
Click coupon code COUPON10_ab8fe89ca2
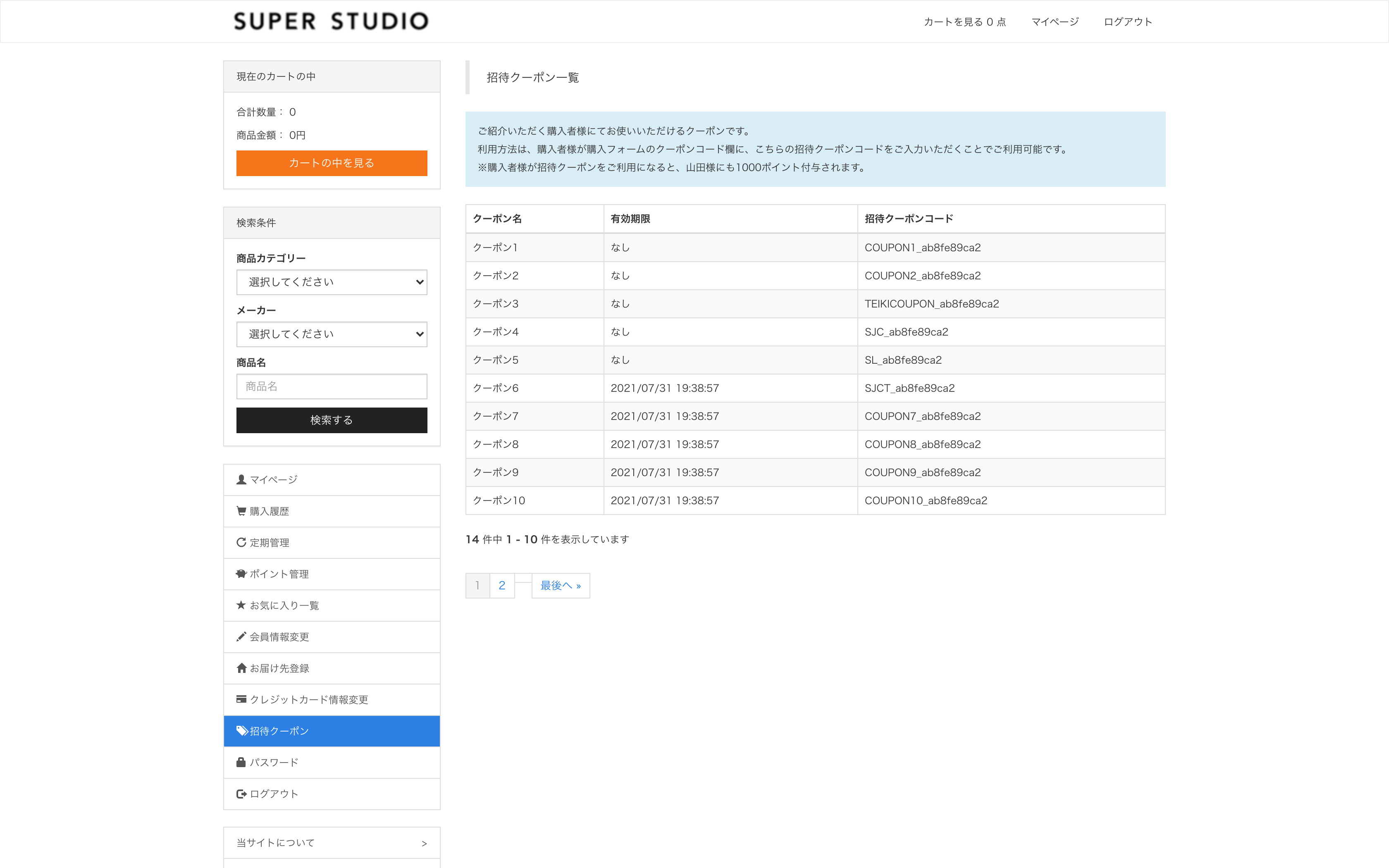coord(926,501)
